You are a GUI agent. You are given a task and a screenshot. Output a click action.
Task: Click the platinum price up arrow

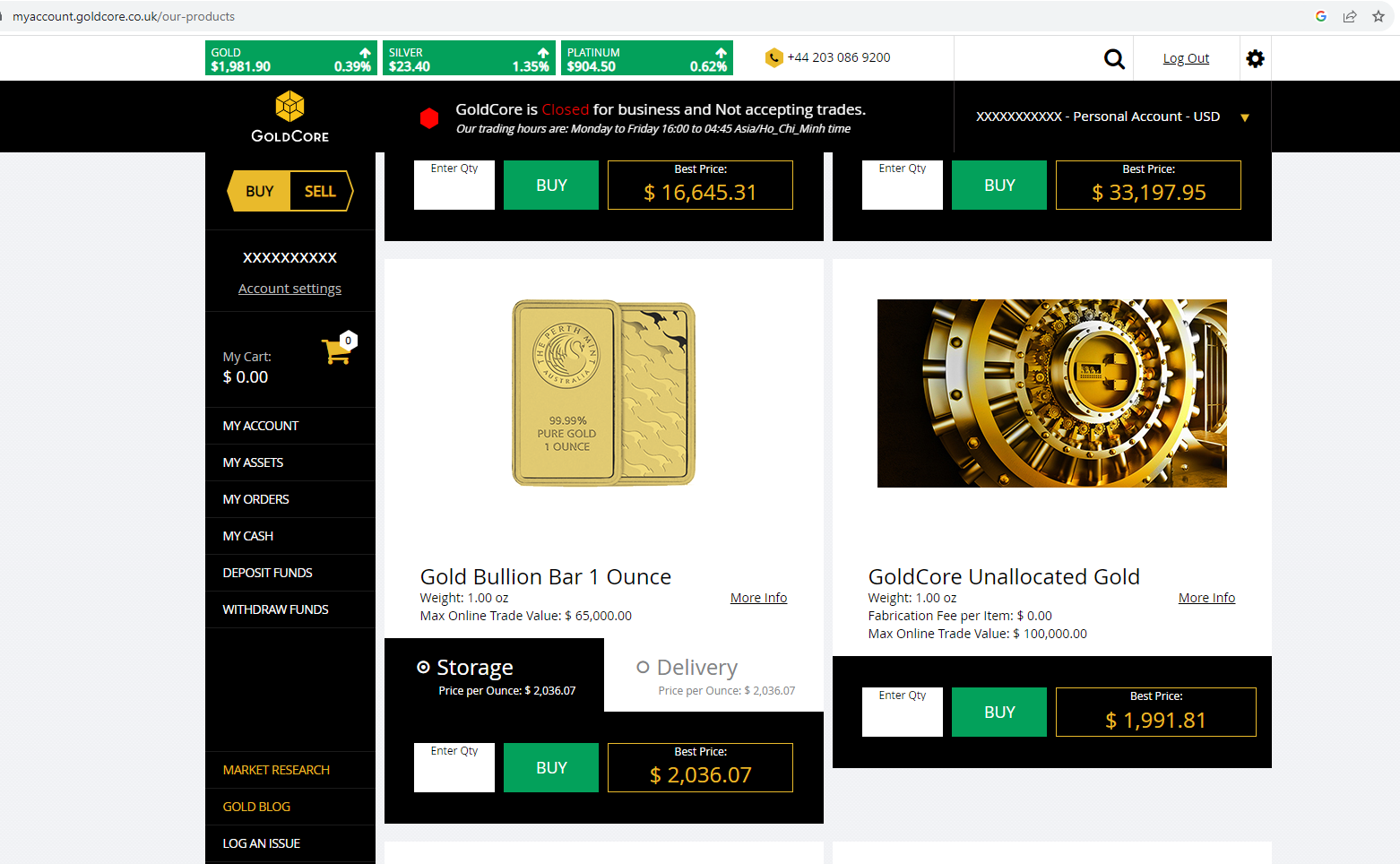721,53
